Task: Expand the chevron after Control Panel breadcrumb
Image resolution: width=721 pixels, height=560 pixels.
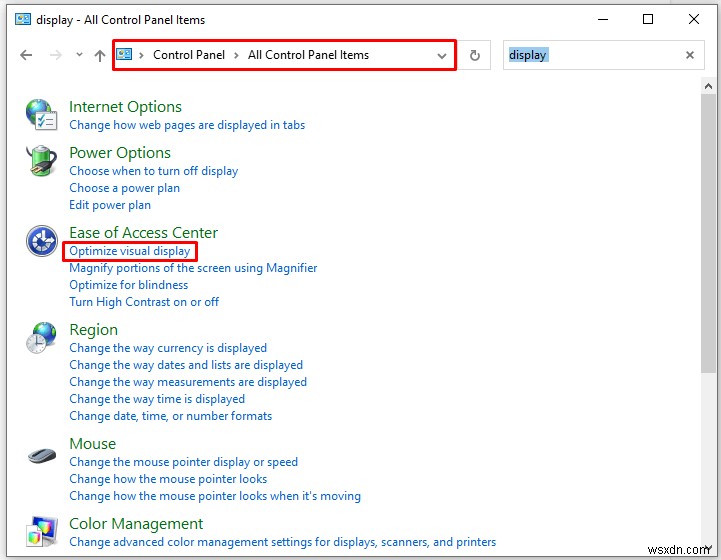Action: pyautogui.click(x=238, y=56)
